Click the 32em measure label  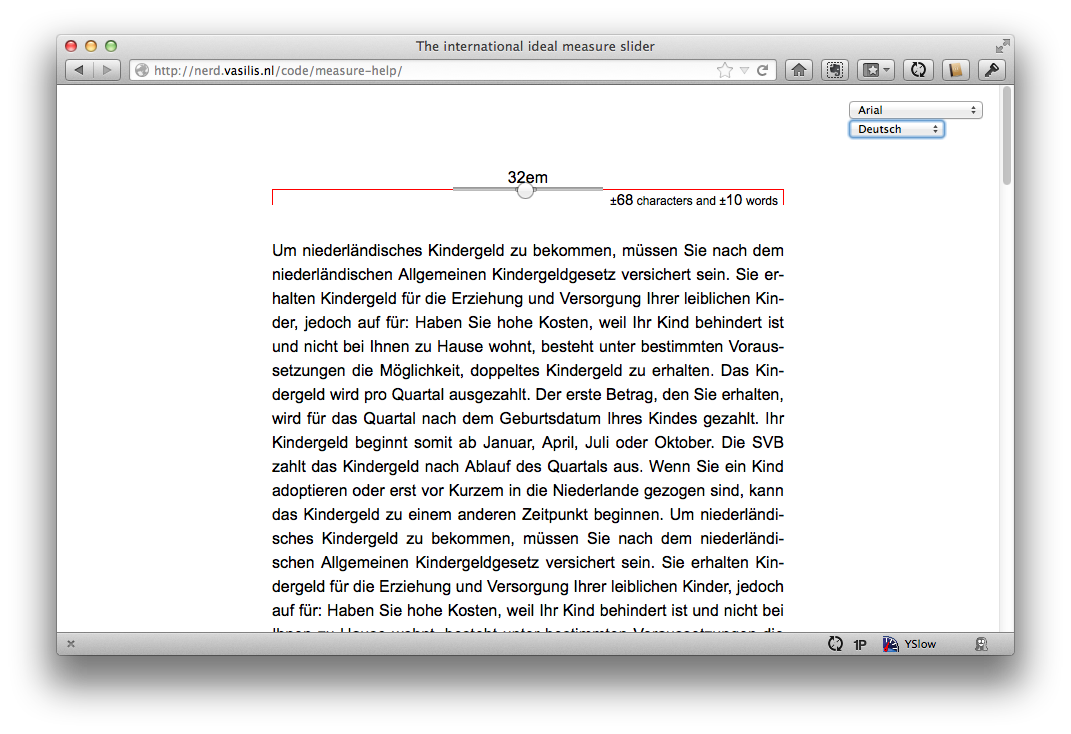pos(527,177)
